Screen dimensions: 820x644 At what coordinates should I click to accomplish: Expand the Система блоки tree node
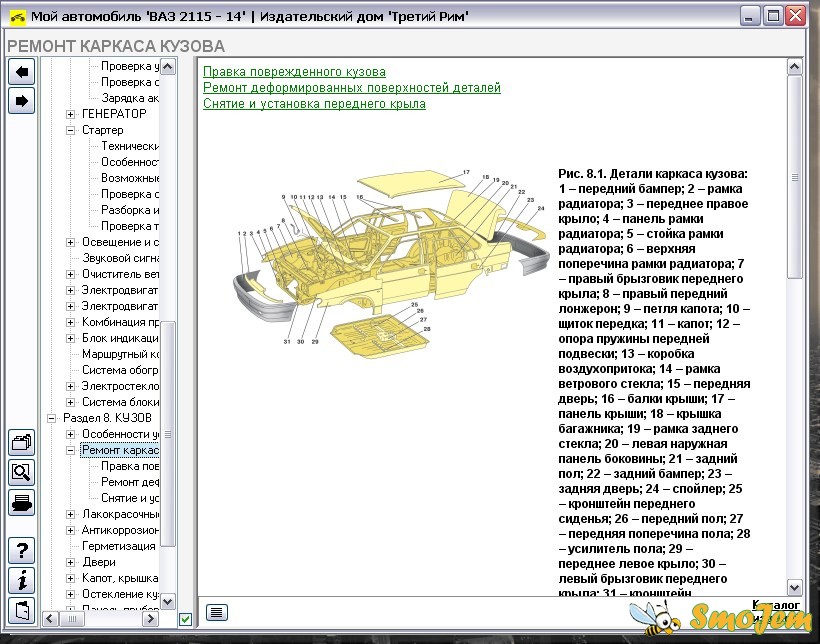point(71,402)
